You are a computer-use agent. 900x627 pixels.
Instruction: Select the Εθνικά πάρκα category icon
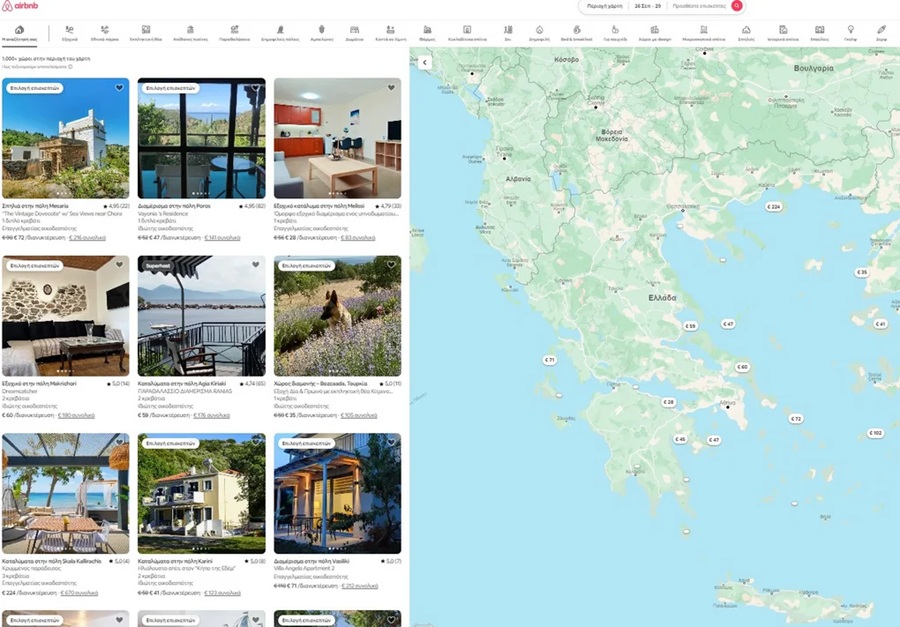click(106, 33)
